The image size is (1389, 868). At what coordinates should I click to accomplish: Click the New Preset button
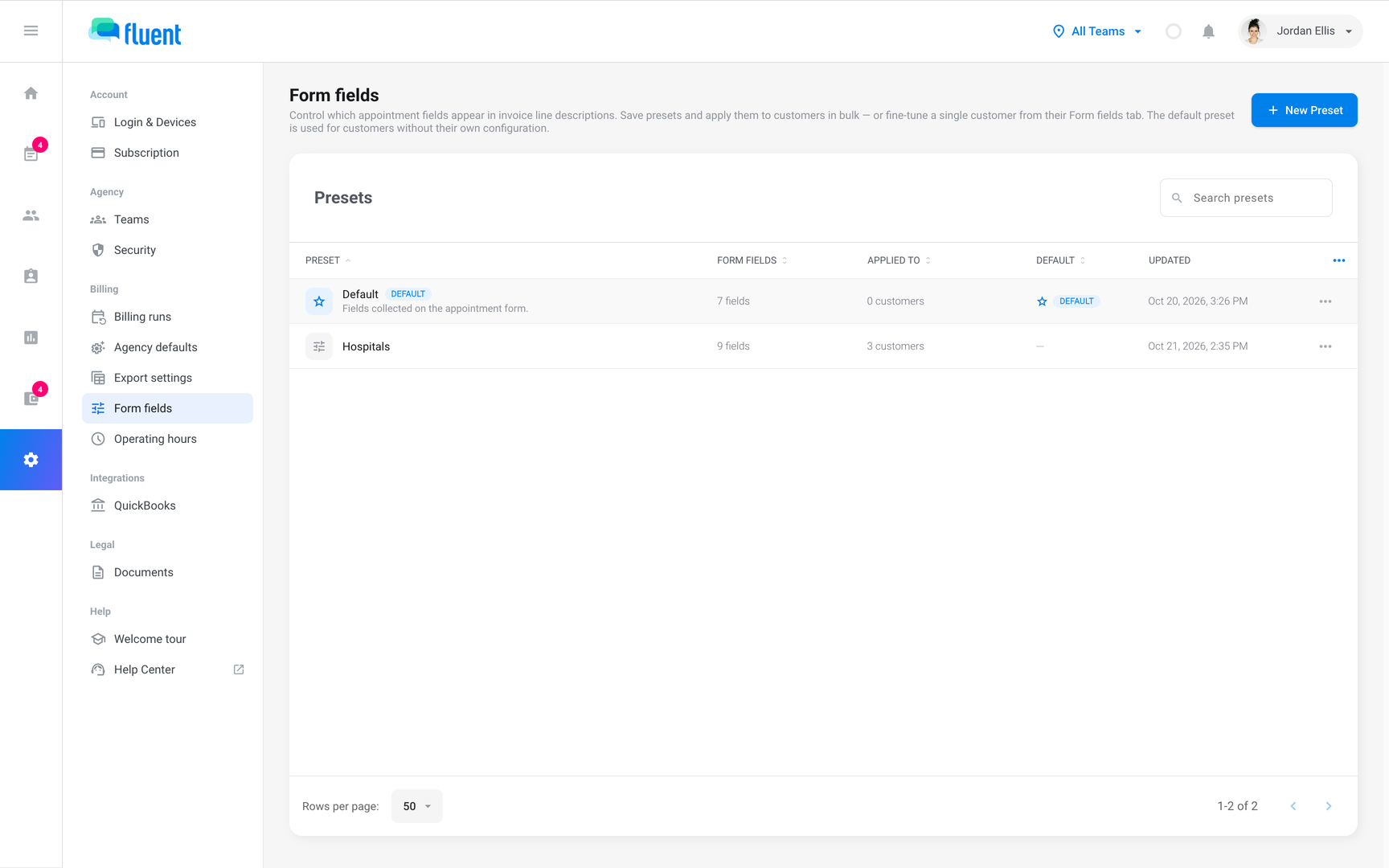pos(1304,110)
